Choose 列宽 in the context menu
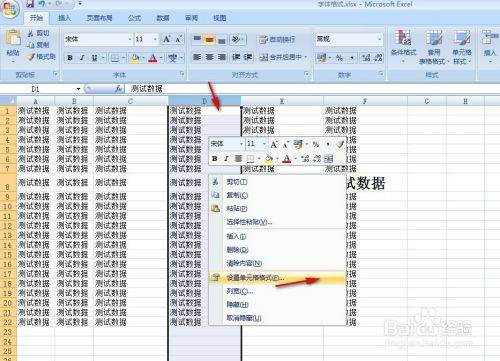 click(x=277, y=291)
